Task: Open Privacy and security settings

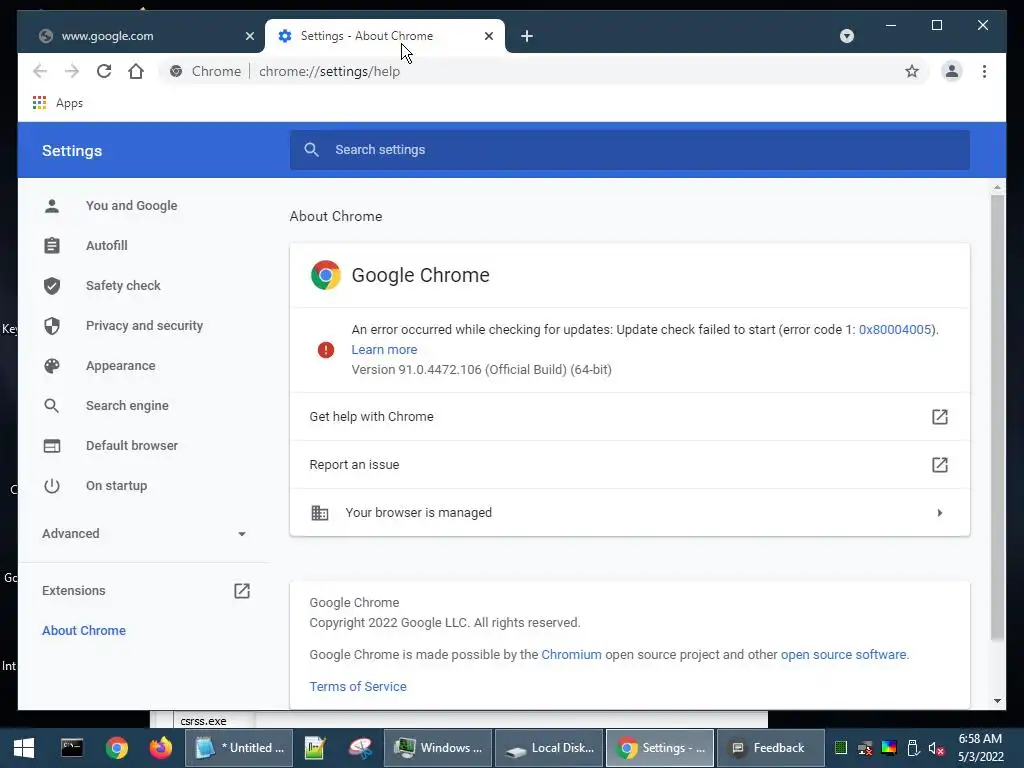Action: [x=144, y=325]
